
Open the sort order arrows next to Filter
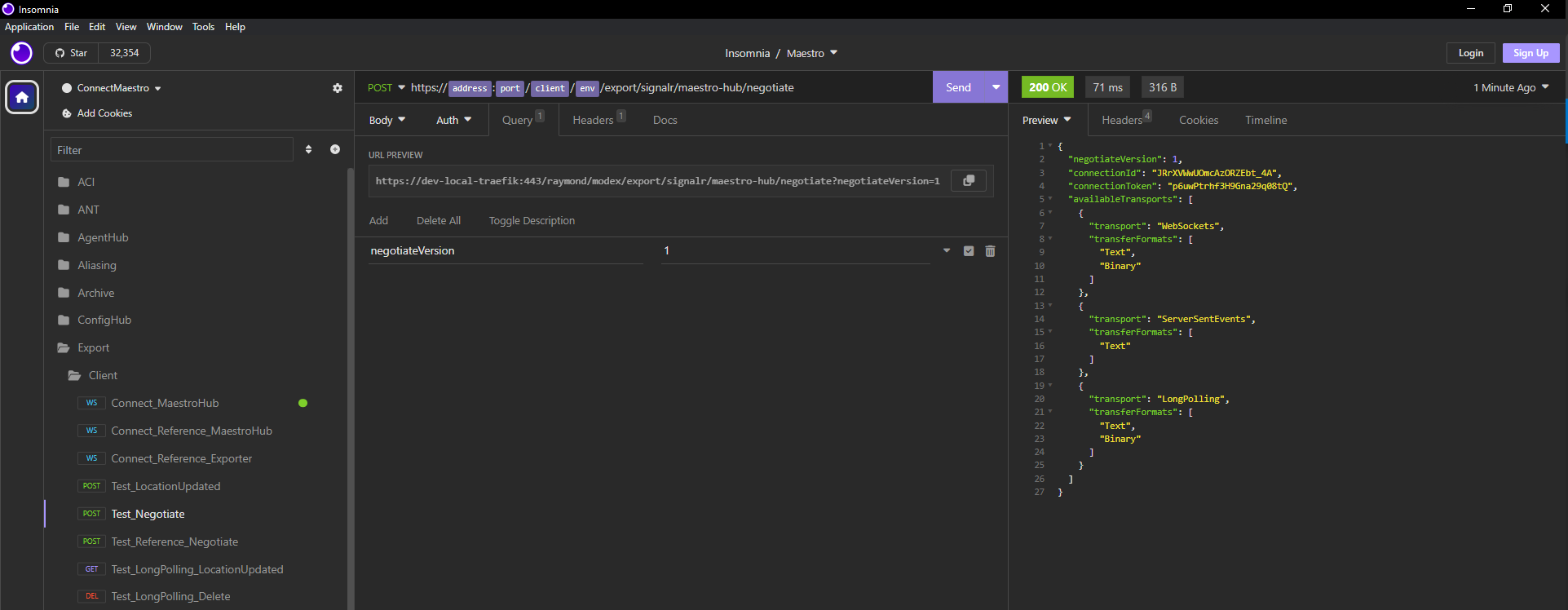pyautogui.click(x=308, y=149)
